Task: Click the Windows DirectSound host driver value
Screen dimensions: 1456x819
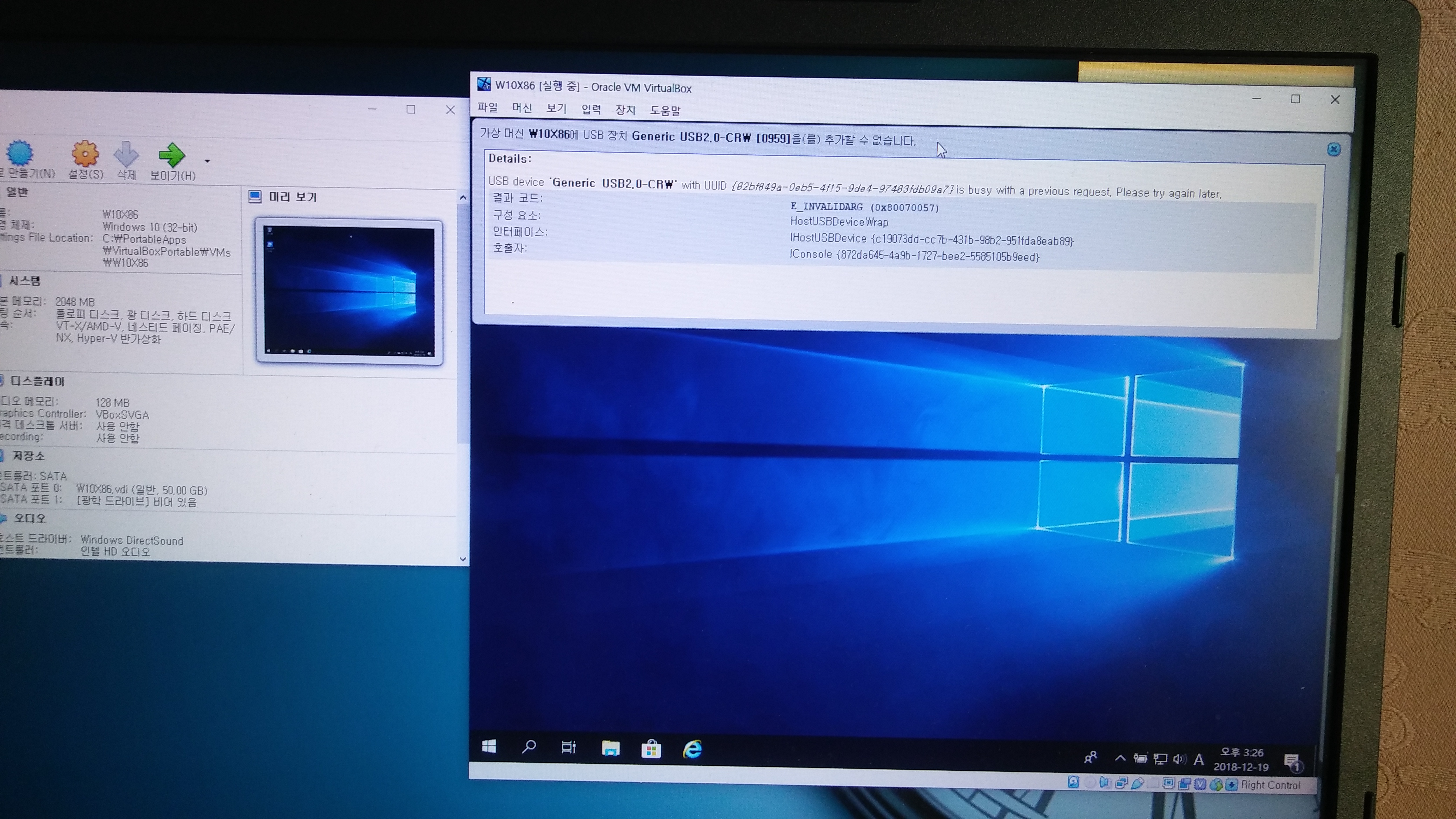Action: (132, 540)
